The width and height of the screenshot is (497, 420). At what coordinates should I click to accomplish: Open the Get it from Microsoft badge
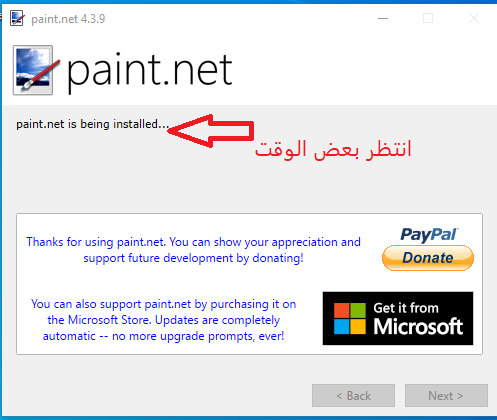coord(398,318)
